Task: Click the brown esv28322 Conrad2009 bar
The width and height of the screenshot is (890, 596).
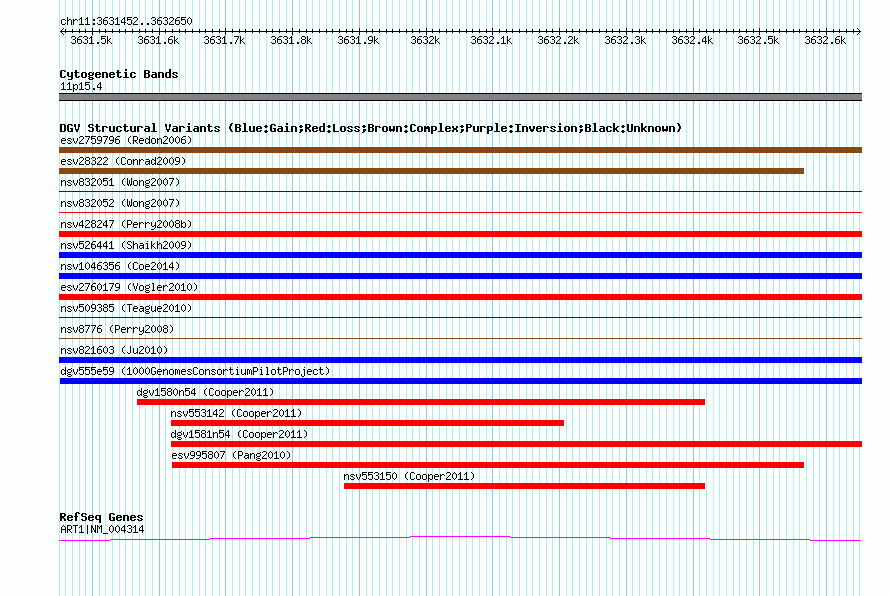Action: pos(431,171)
